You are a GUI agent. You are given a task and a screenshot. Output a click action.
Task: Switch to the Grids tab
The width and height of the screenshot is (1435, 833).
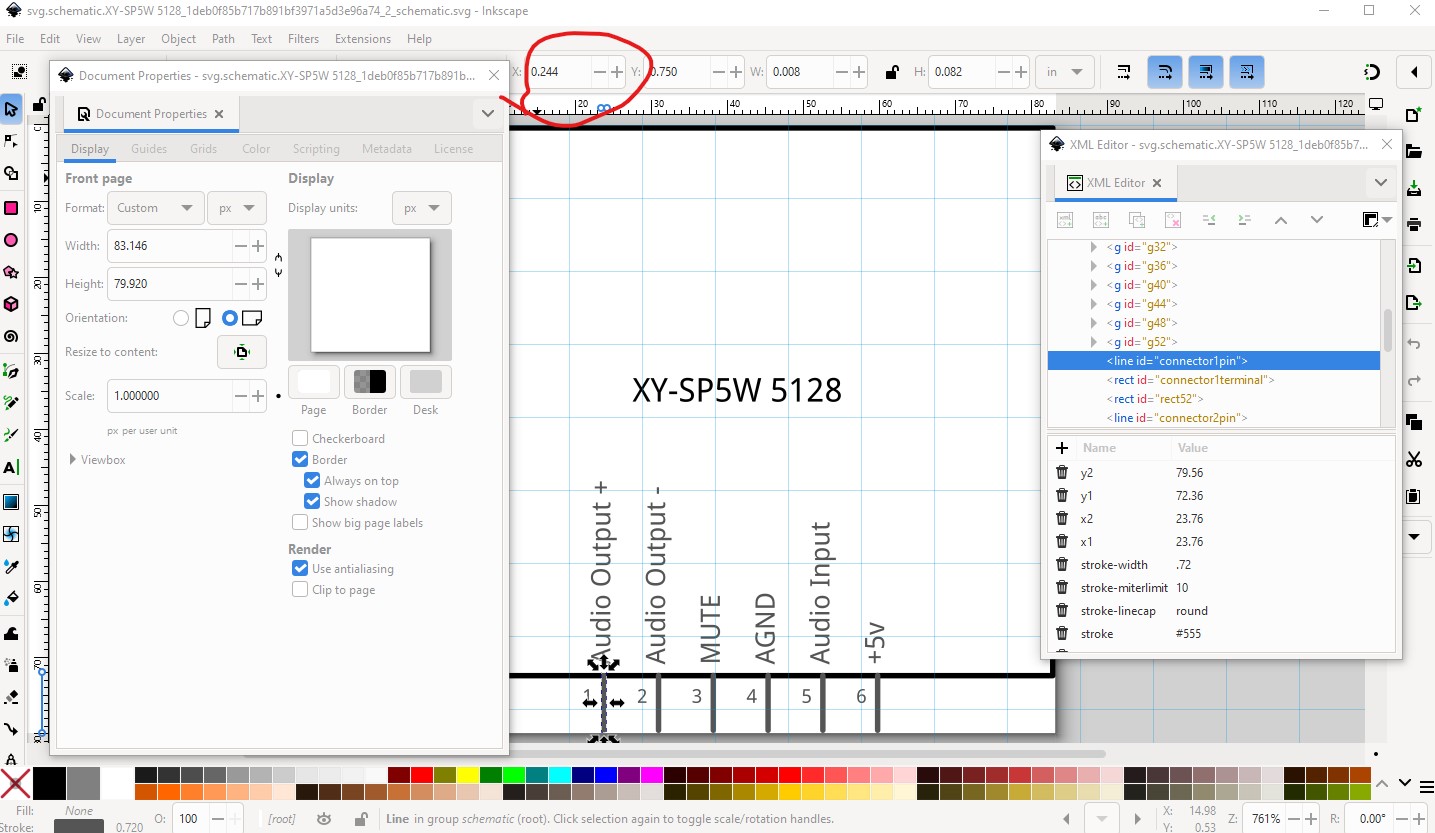pyautogui.click(x=203, y=149)
